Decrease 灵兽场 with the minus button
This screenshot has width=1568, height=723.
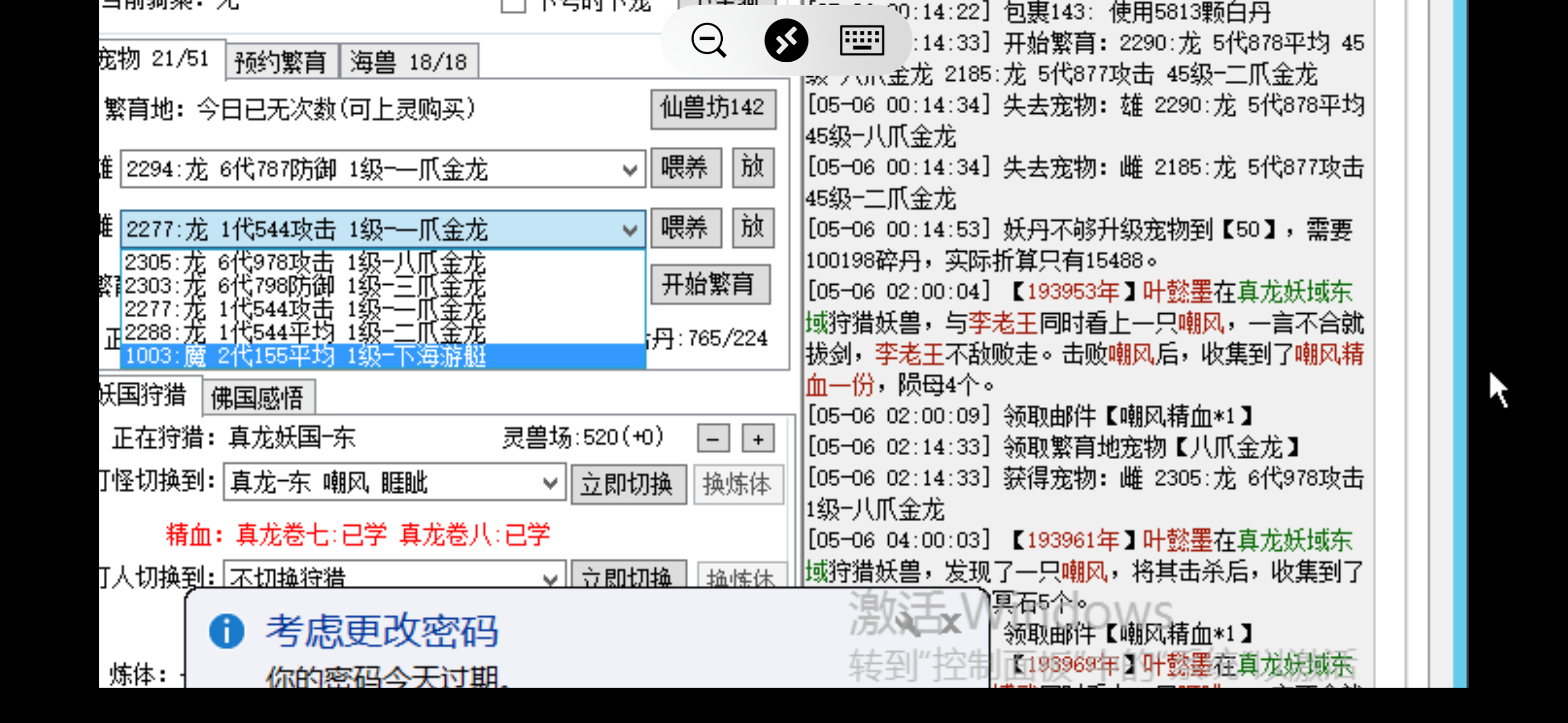713,438
